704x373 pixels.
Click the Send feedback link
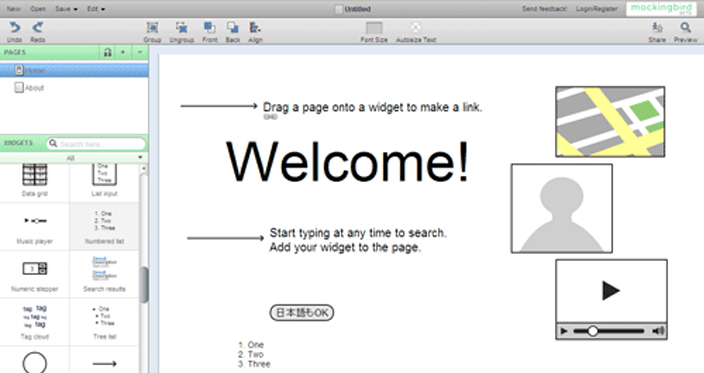pyautogui.click(x=544, y=9)
